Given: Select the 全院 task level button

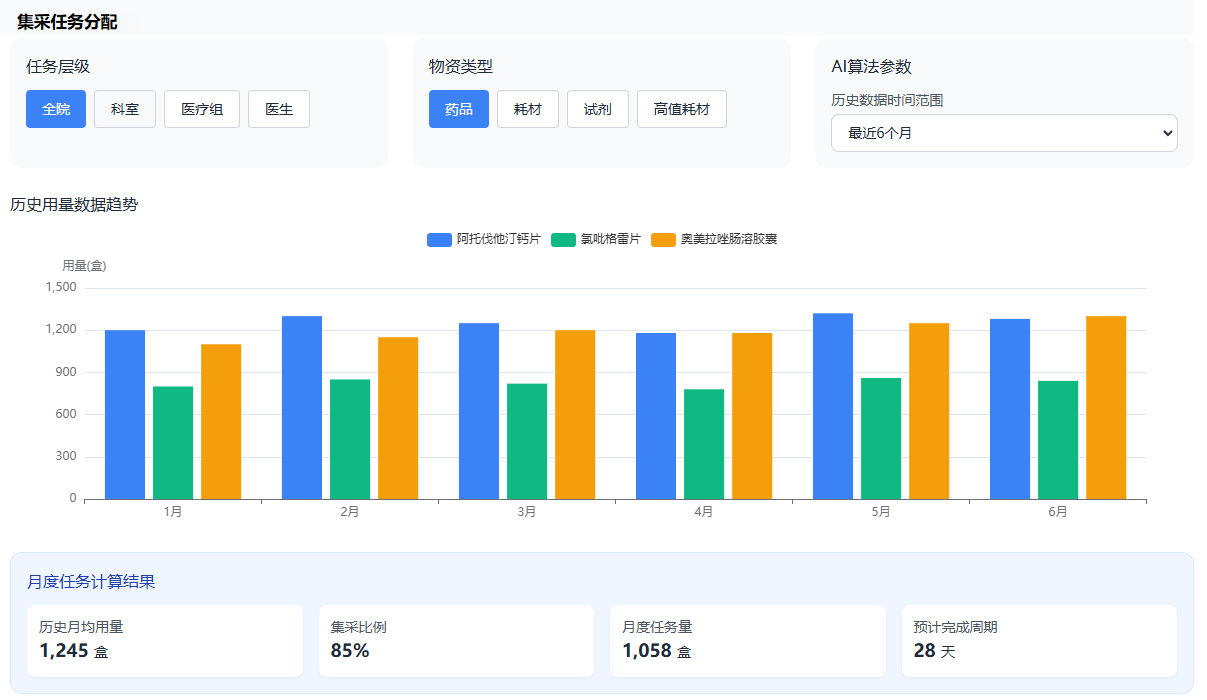Looking at the screenshot, I should [x=56, y=109].
